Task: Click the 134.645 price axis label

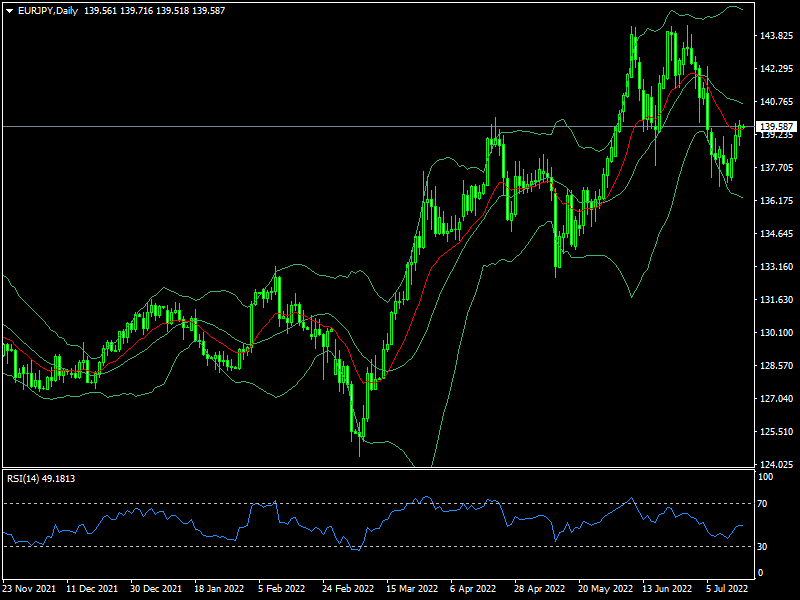Action: (777, 234)
